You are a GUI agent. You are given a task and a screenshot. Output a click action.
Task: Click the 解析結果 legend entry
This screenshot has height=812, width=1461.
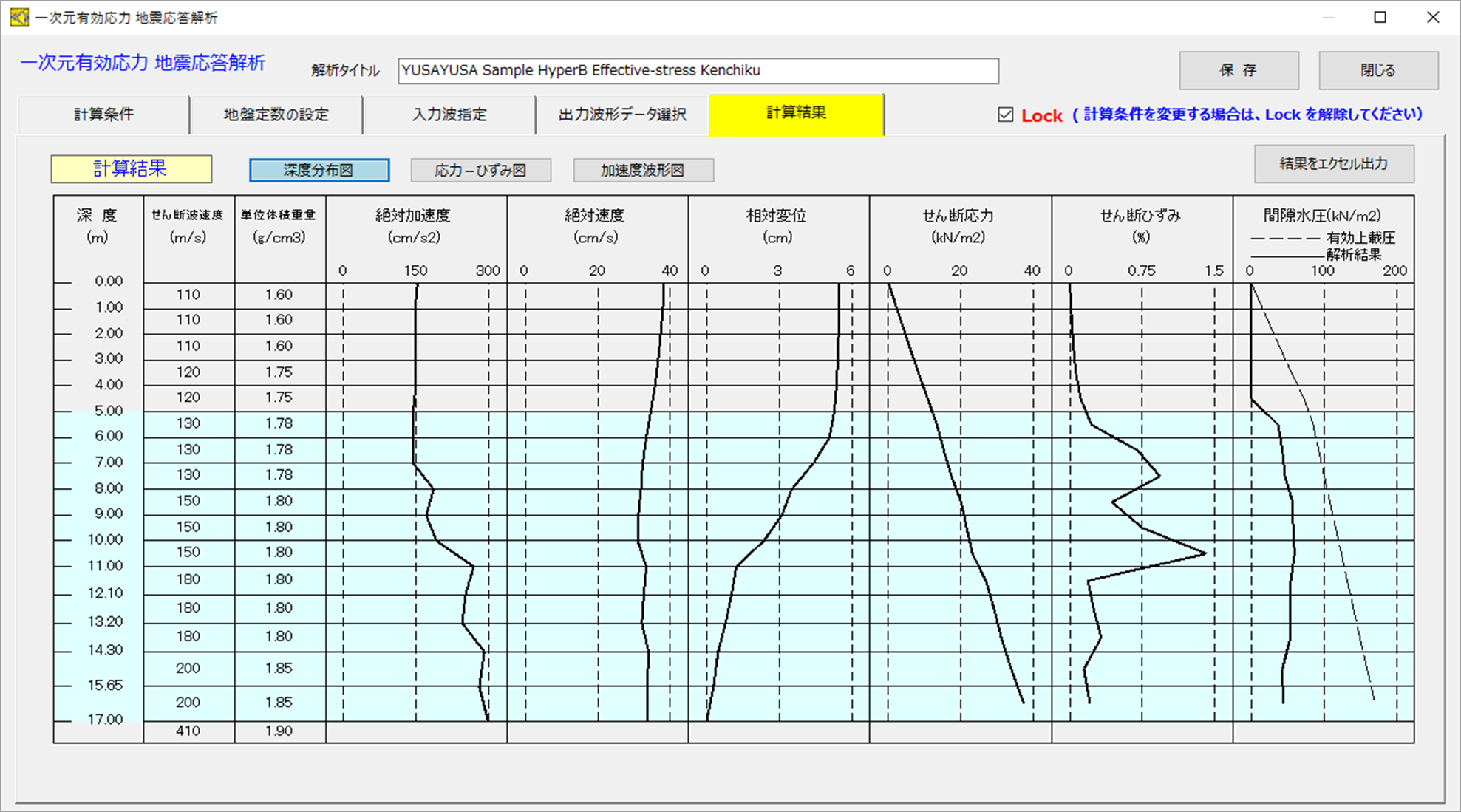click(1354, 255)
